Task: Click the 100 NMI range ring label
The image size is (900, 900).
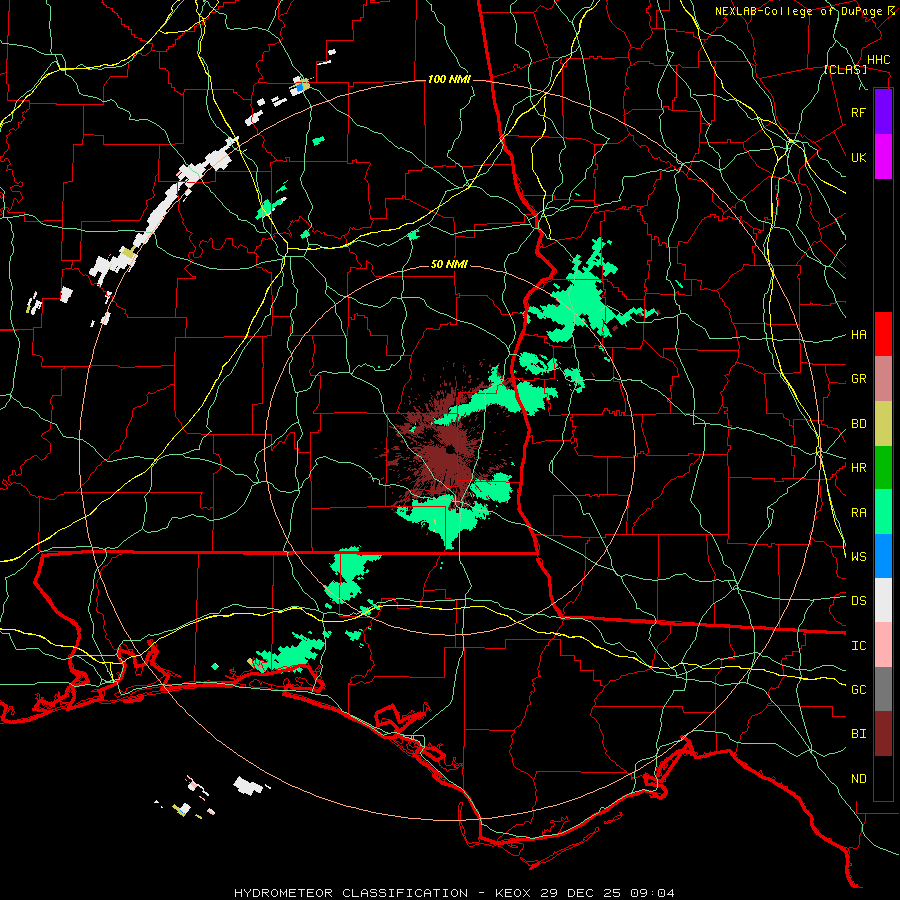Action: pyautogui.click(x=449, y=79)
